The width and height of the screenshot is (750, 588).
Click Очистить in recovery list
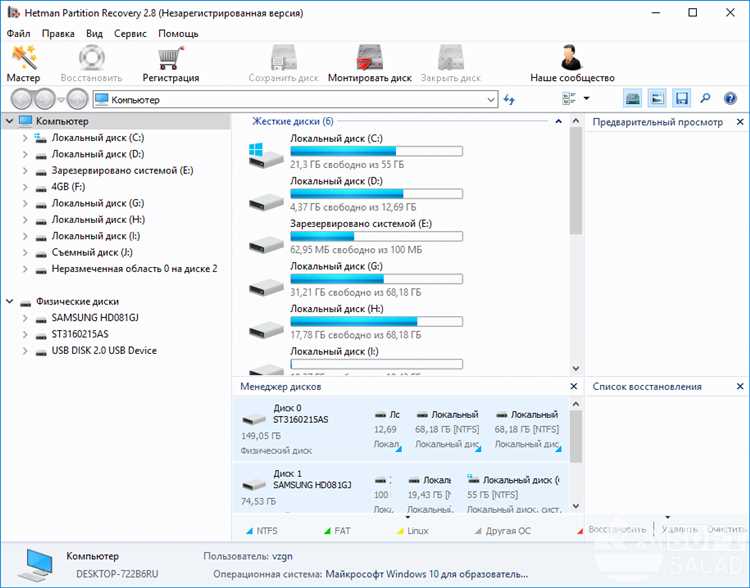click(726, 529)
